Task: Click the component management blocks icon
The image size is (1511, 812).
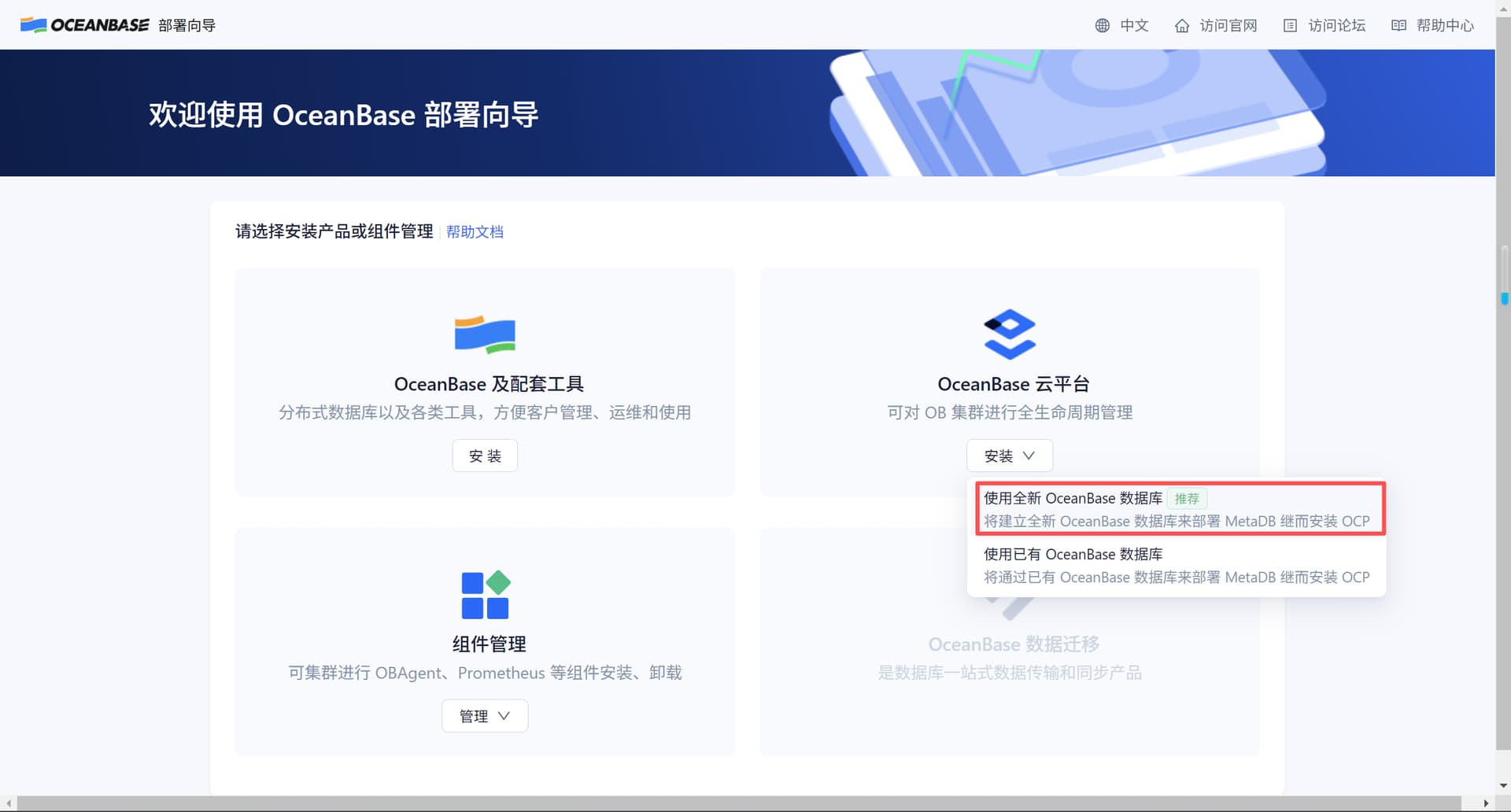Action: [485, 595]
